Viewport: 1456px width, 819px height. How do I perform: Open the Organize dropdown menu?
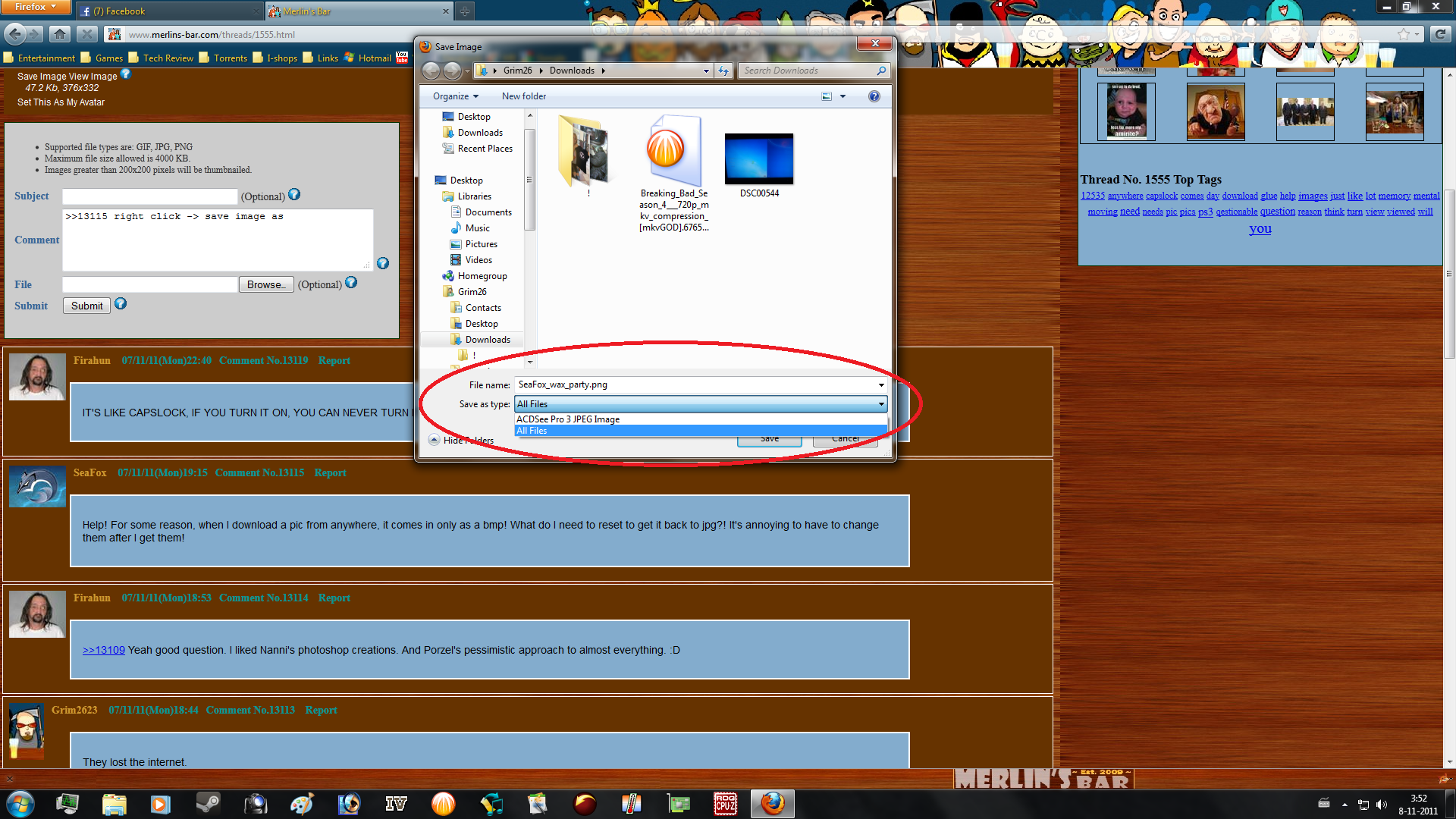pos(456,96)
